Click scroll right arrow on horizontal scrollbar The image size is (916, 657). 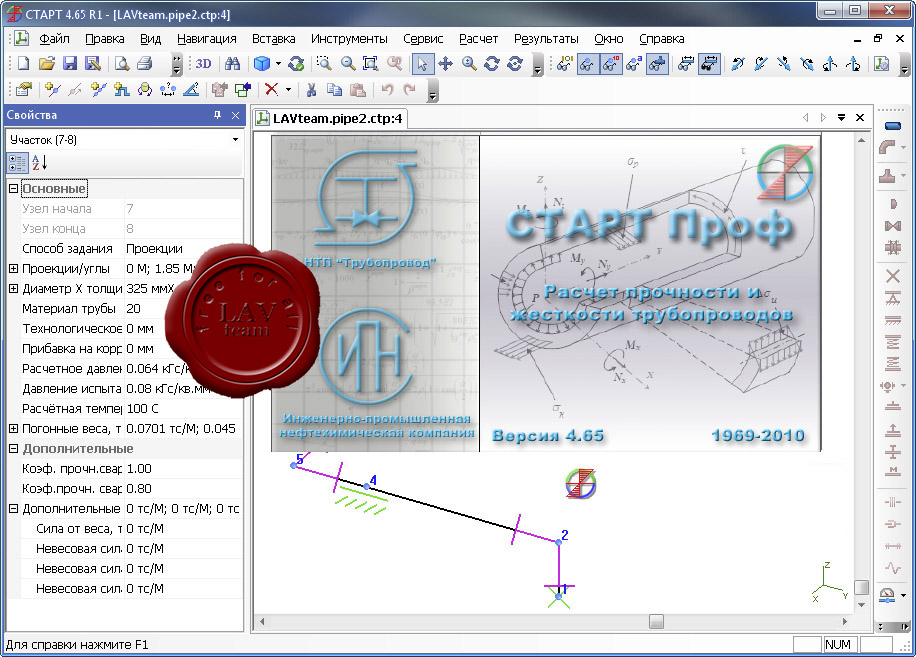coord(845,621)
